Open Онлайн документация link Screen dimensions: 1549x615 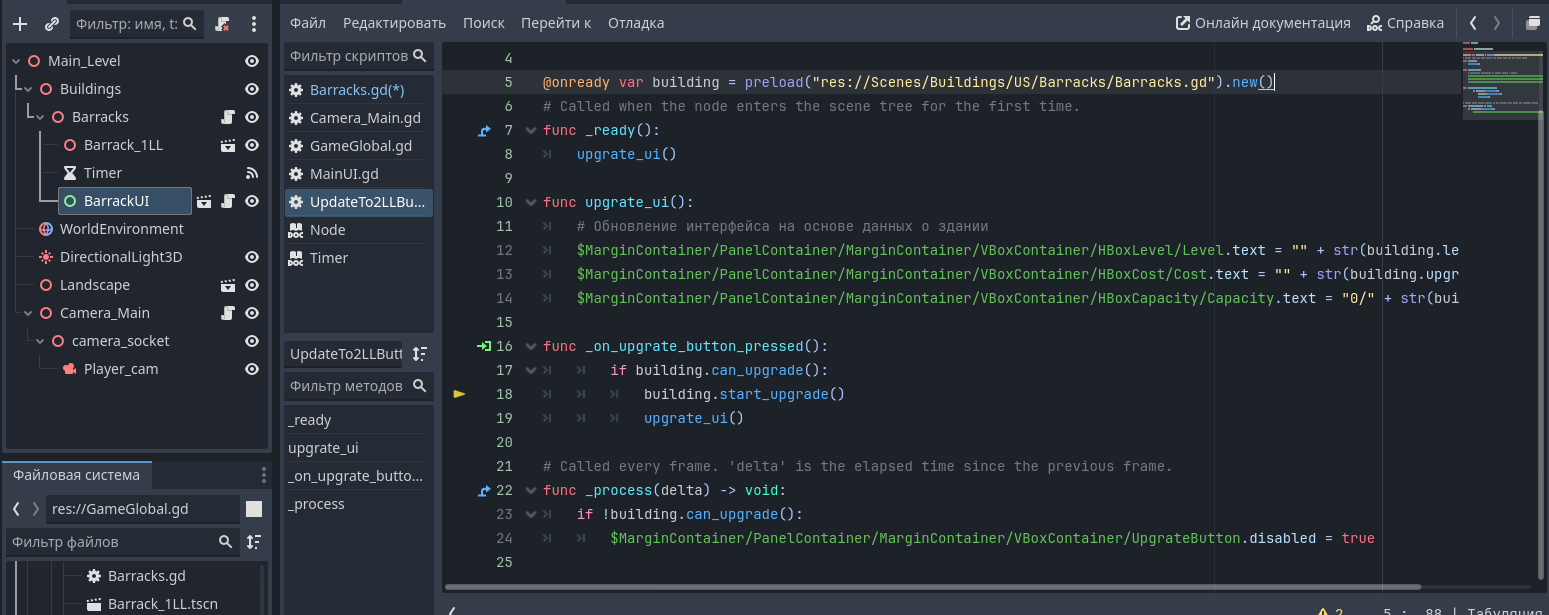pyautogui.click(x=1263, y=23)
